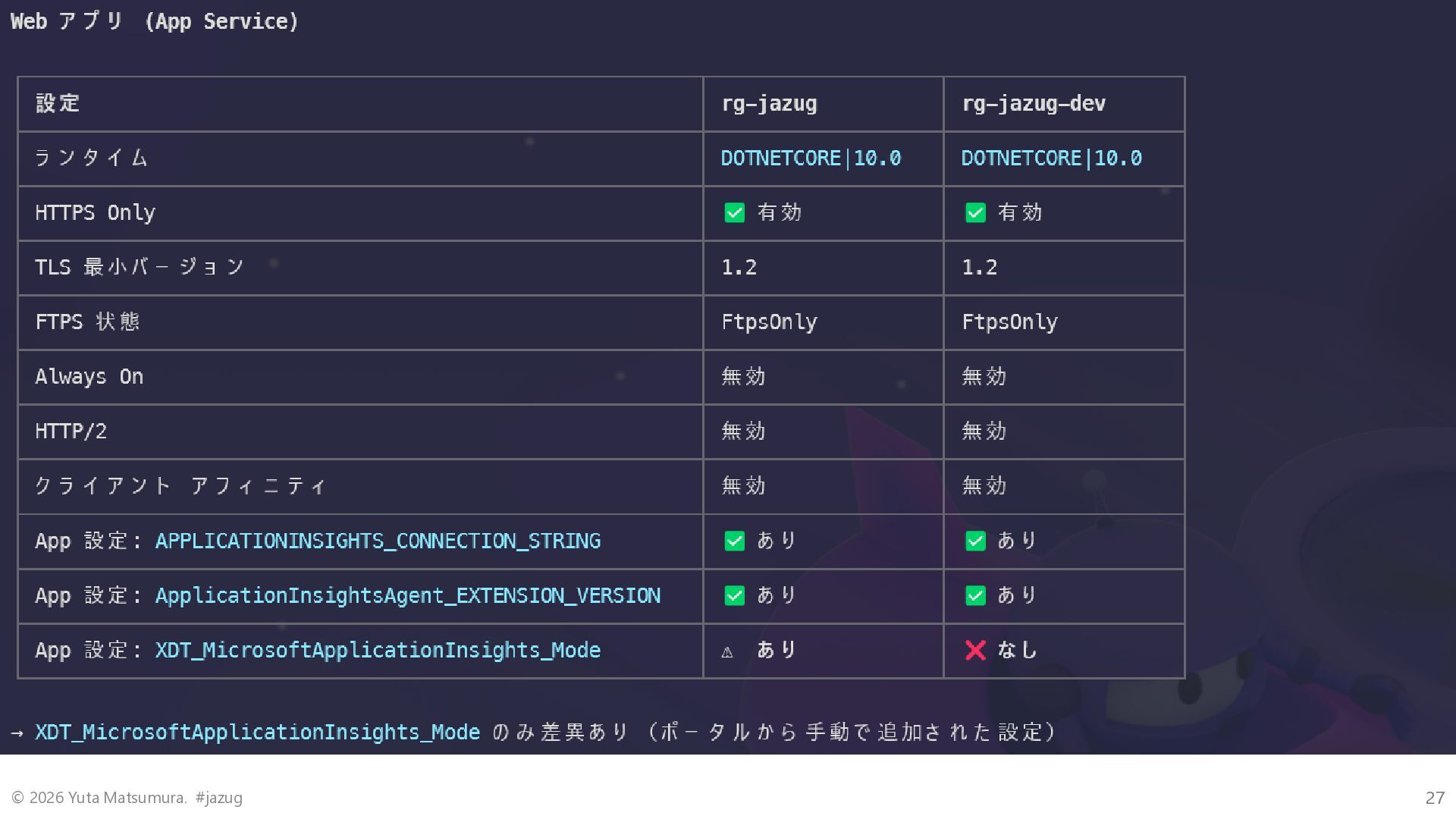Click XDT_MicrosoftApplicationInsights_Mode in bottom summary line
Image resolution: width=1456 pixels, height=819 pixels.
click(257, 732)
